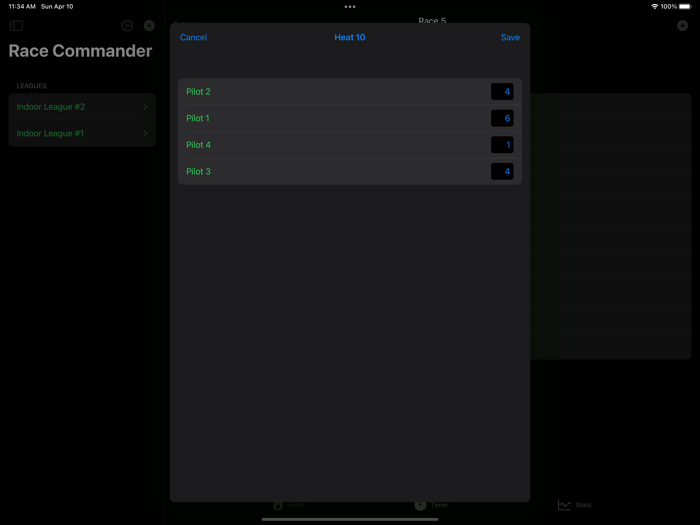The height and width of the screenshot is (525, 700).
Task: Edit Pilot 4 score field
Action: (x=502, y=145)
